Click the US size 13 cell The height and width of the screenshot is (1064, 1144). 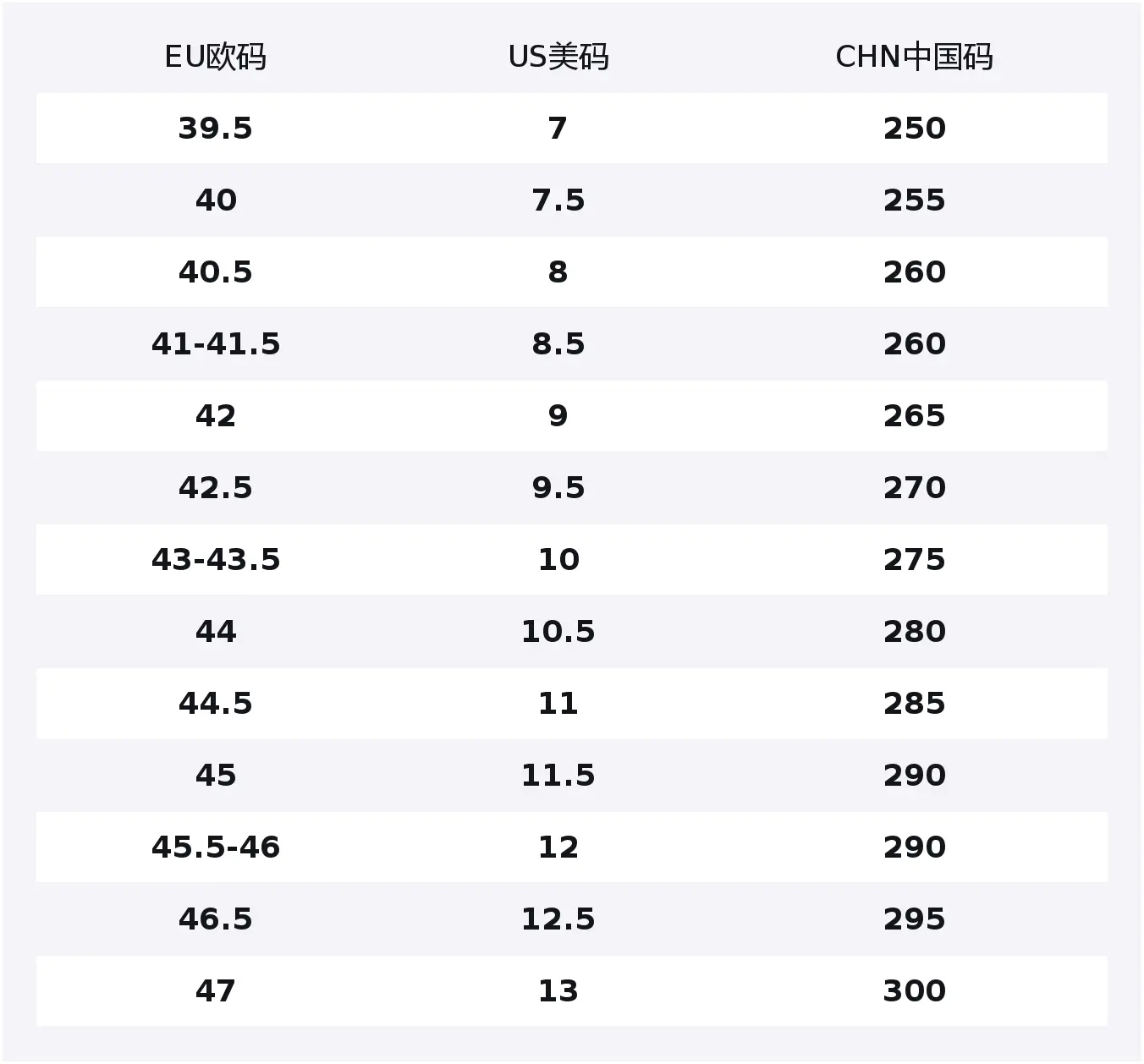pos(558,991)
